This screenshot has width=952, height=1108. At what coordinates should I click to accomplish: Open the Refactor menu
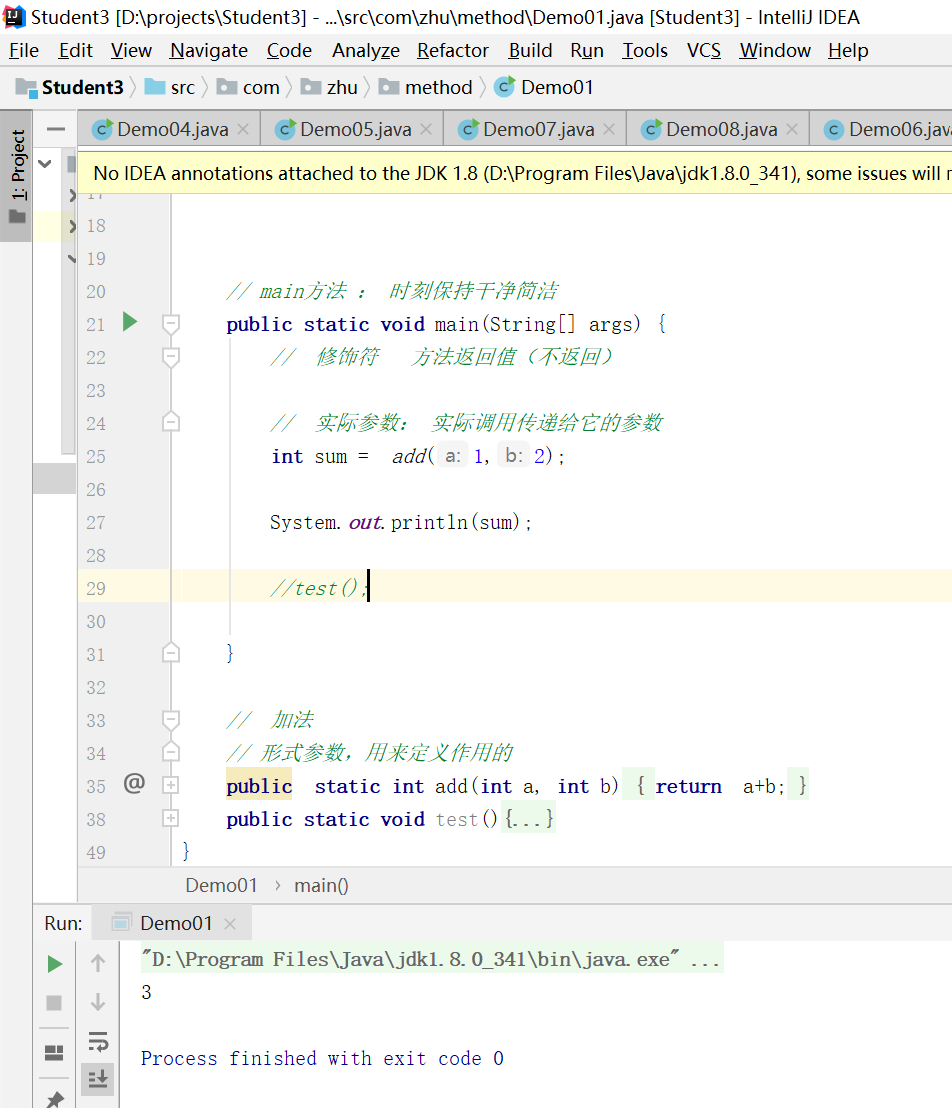453,51
